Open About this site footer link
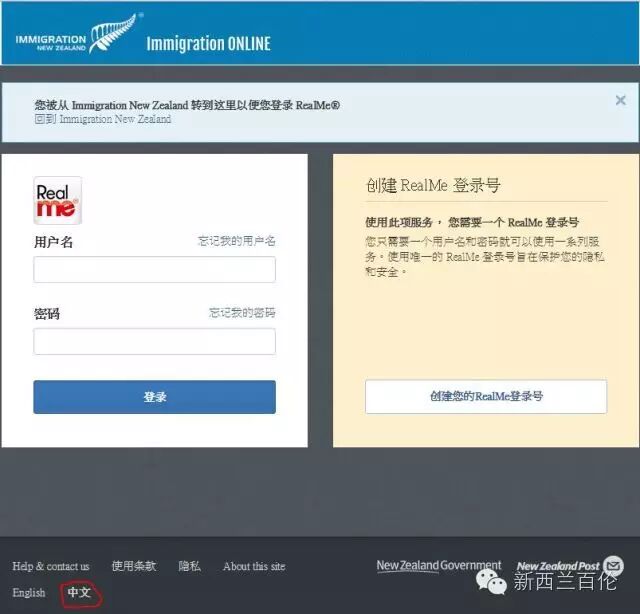 coord(254,566)
